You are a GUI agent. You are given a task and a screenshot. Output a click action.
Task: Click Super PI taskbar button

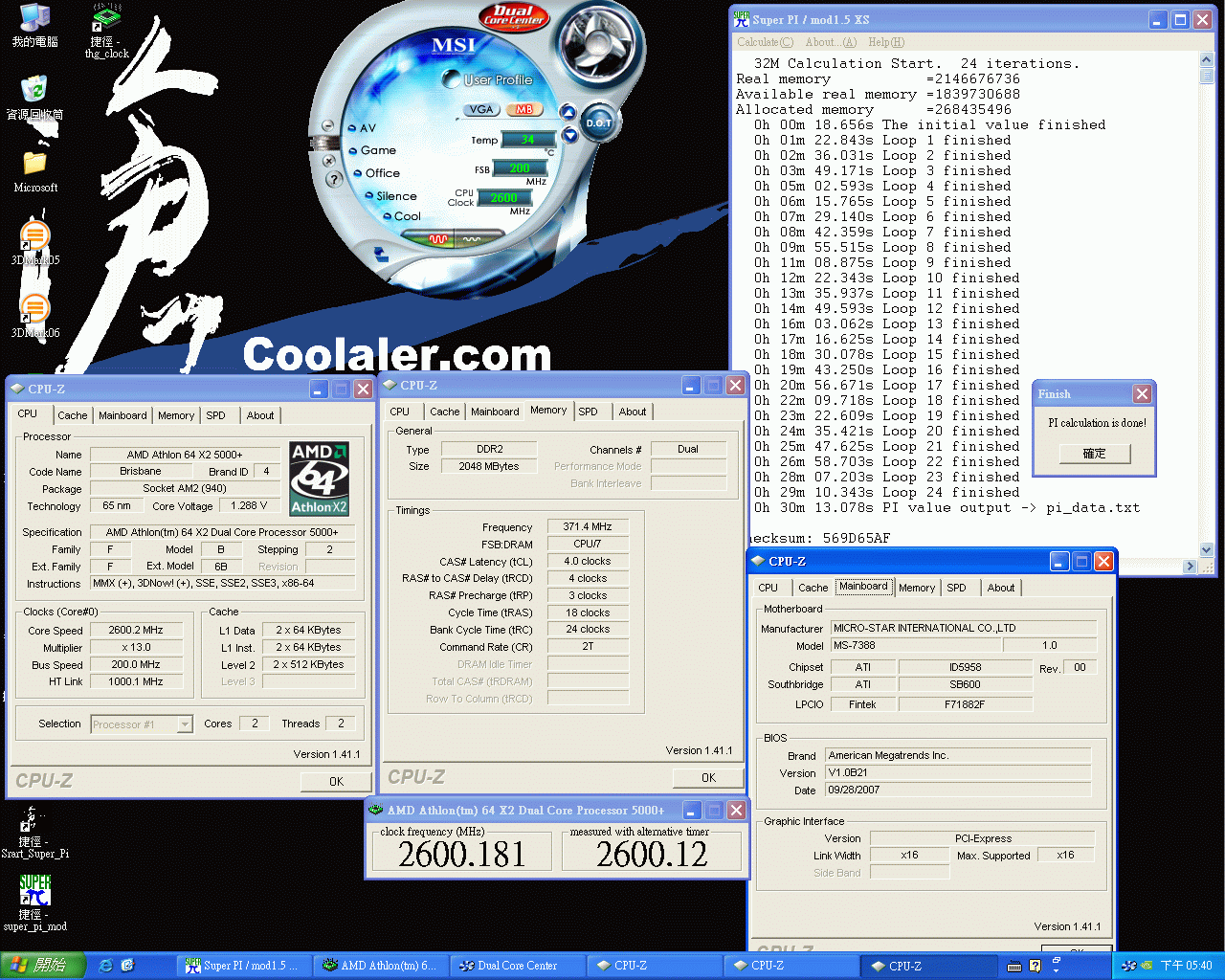tap(243, 966)
